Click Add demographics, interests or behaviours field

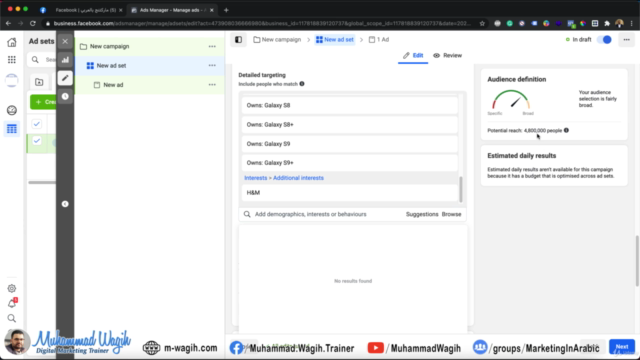click(322, 214)
